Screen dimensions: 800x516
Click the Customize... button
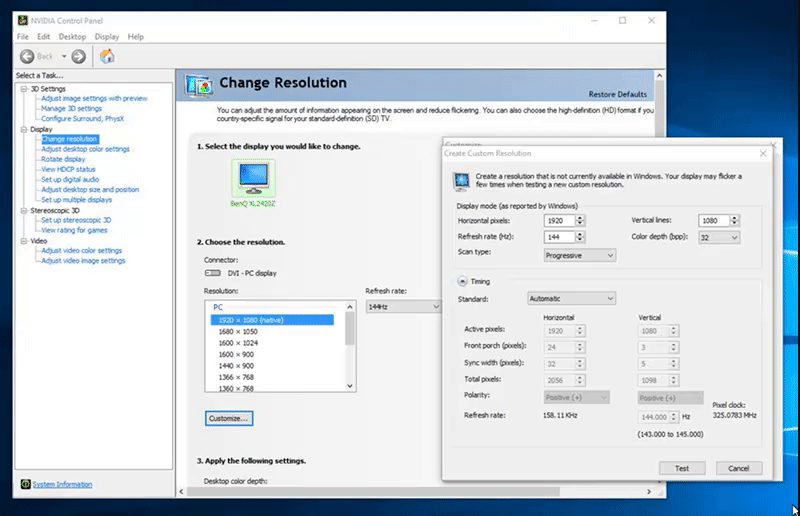tap(229, 418)
